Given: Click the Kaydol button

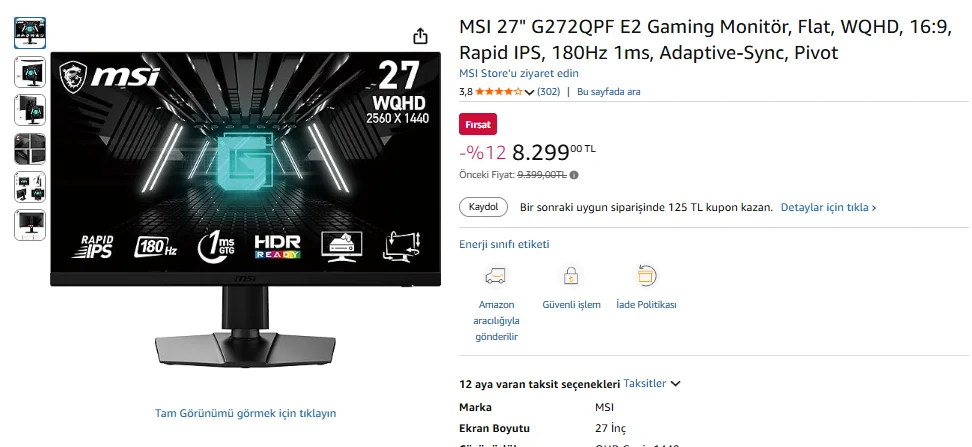Looking at the screenshot, I should [x=484, y=207].
